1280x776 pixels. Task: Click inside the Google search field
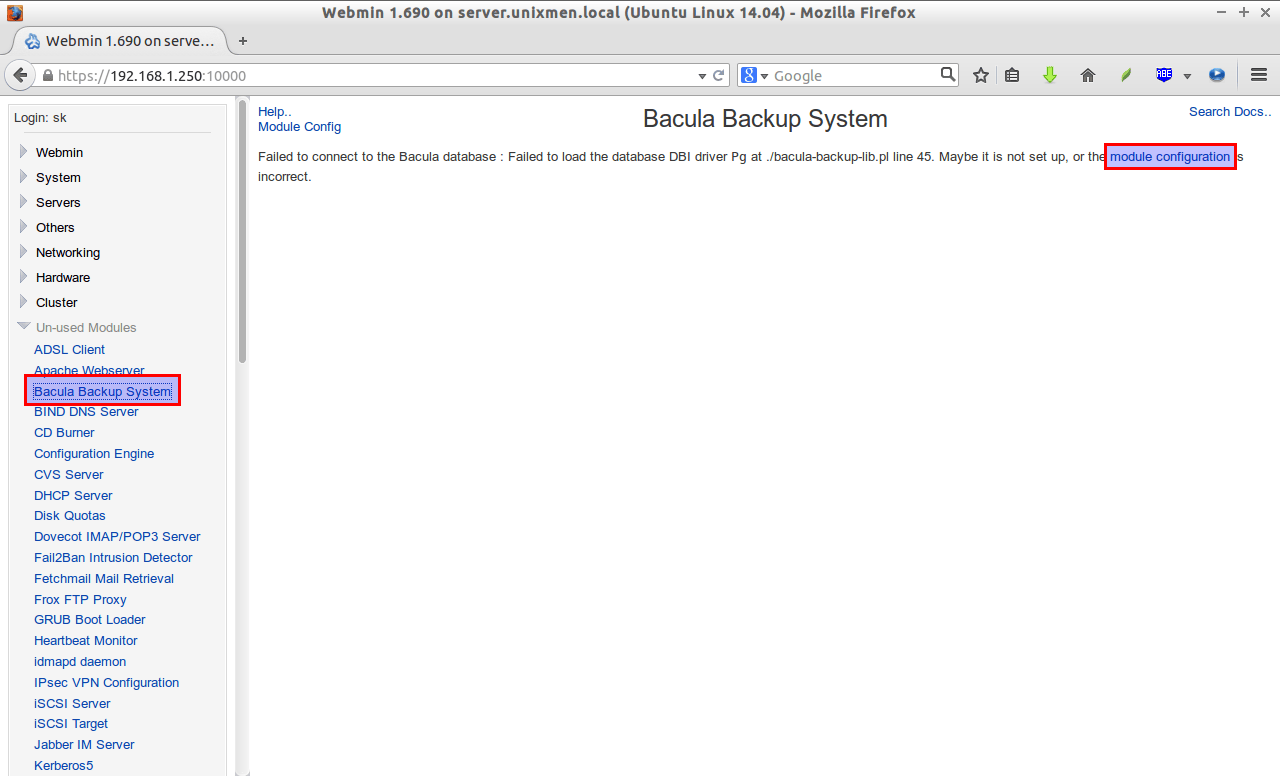point(855,76)
